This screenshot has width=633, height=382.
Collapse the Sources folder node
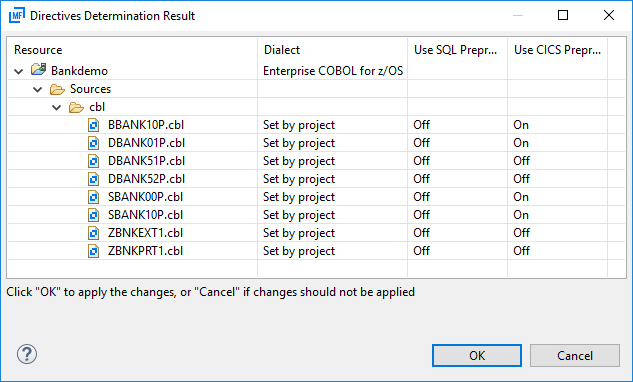click(38, 89)
